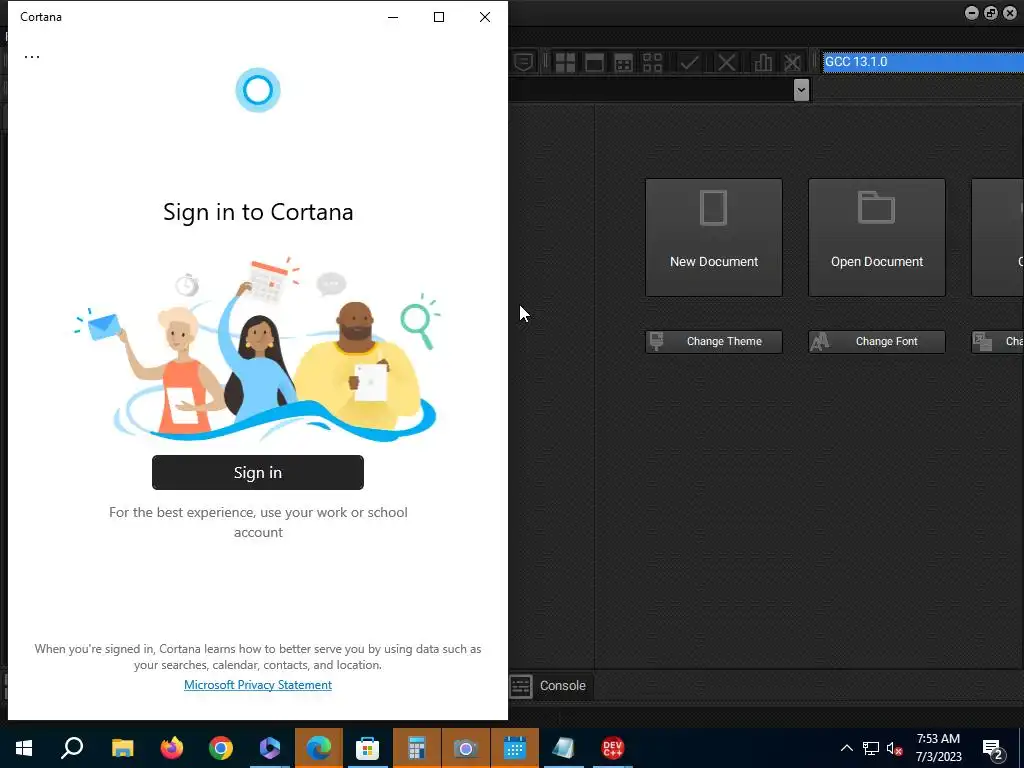This screenshot has height=768, width=1024.
Task: Open the blue hexagon app in taskbar
Action: tap(270, 748)
